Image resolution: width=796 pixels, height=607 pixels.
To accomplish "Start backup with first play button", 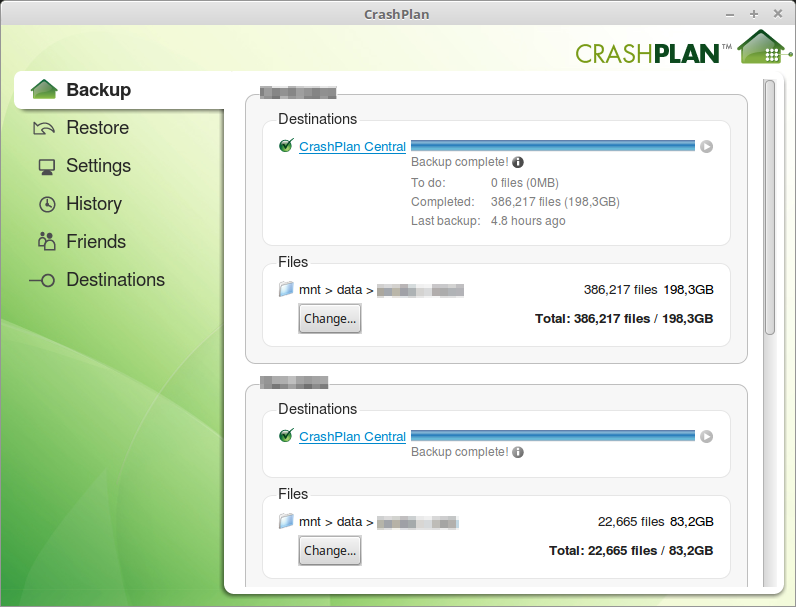I will 706,147.
